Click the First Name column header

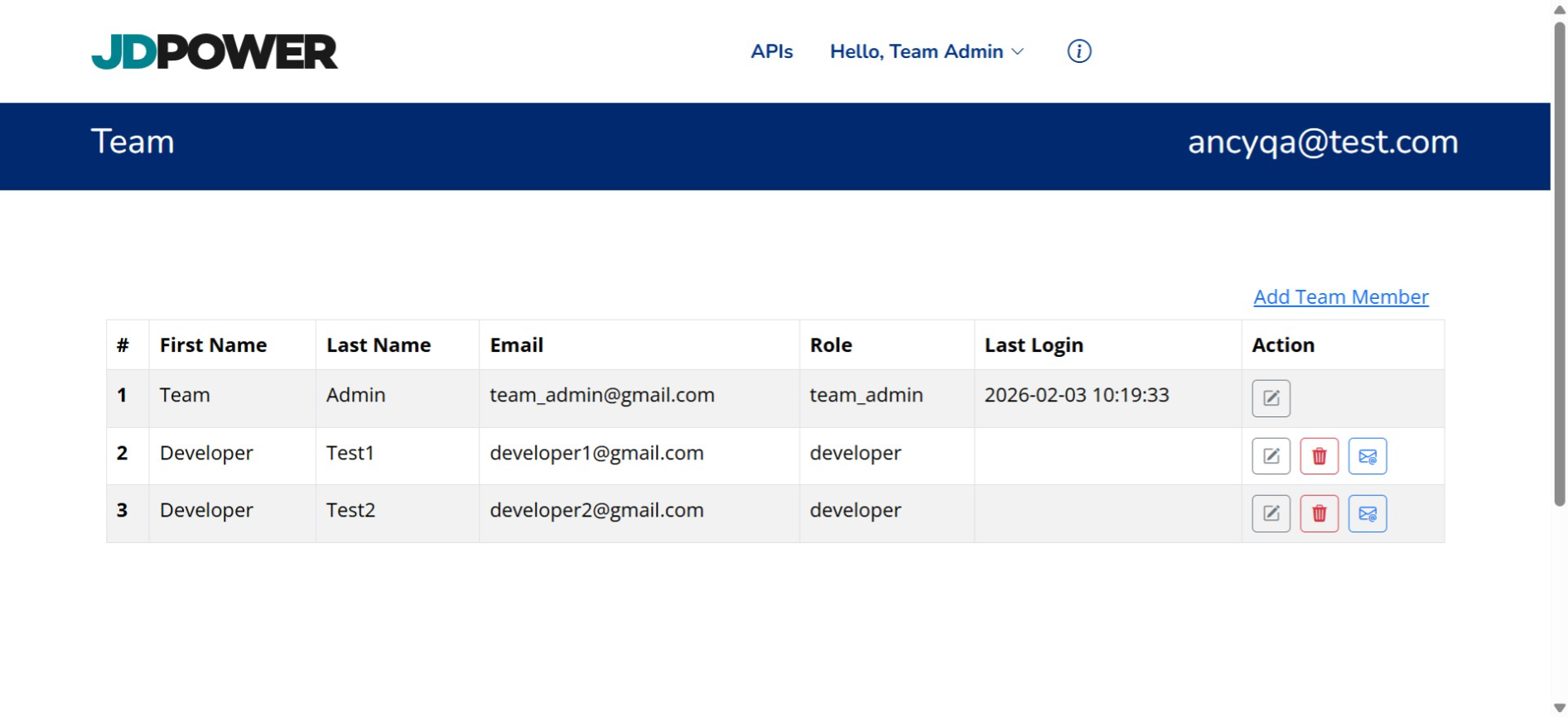pos(213,345)
